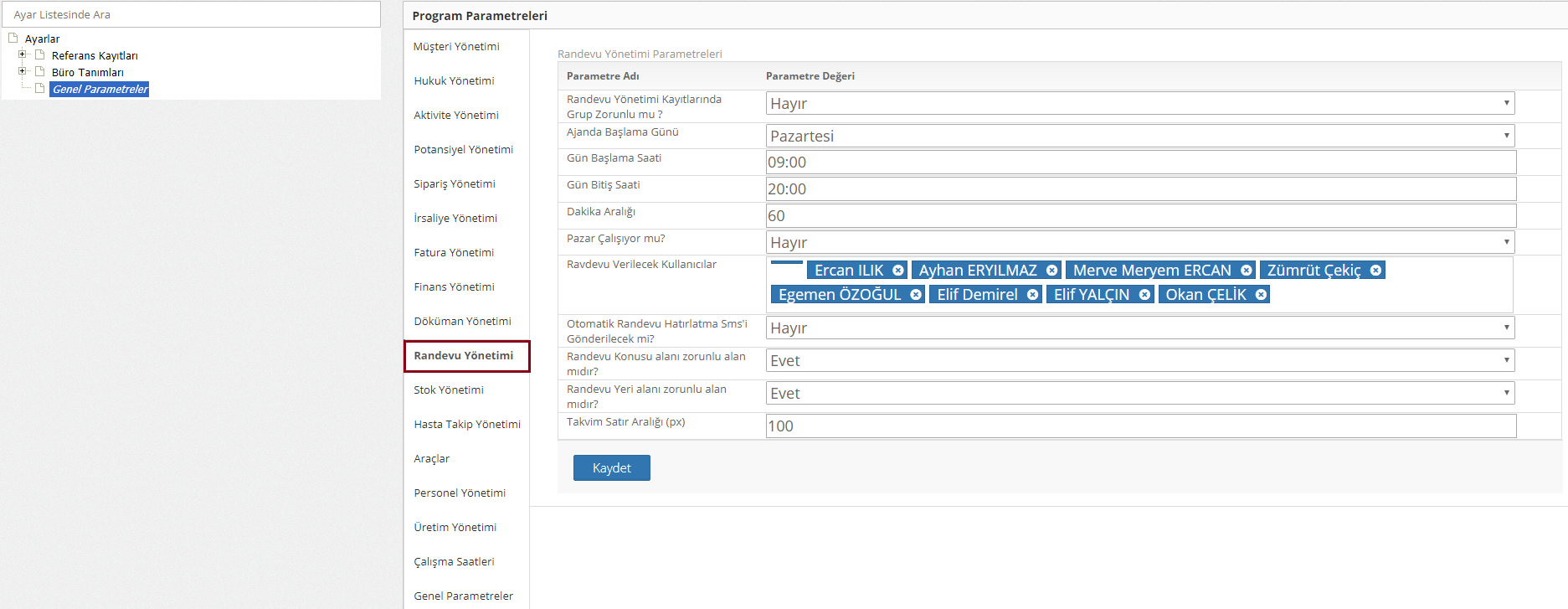Delete the Elif YALÇIN tag

click(1144, 295)
